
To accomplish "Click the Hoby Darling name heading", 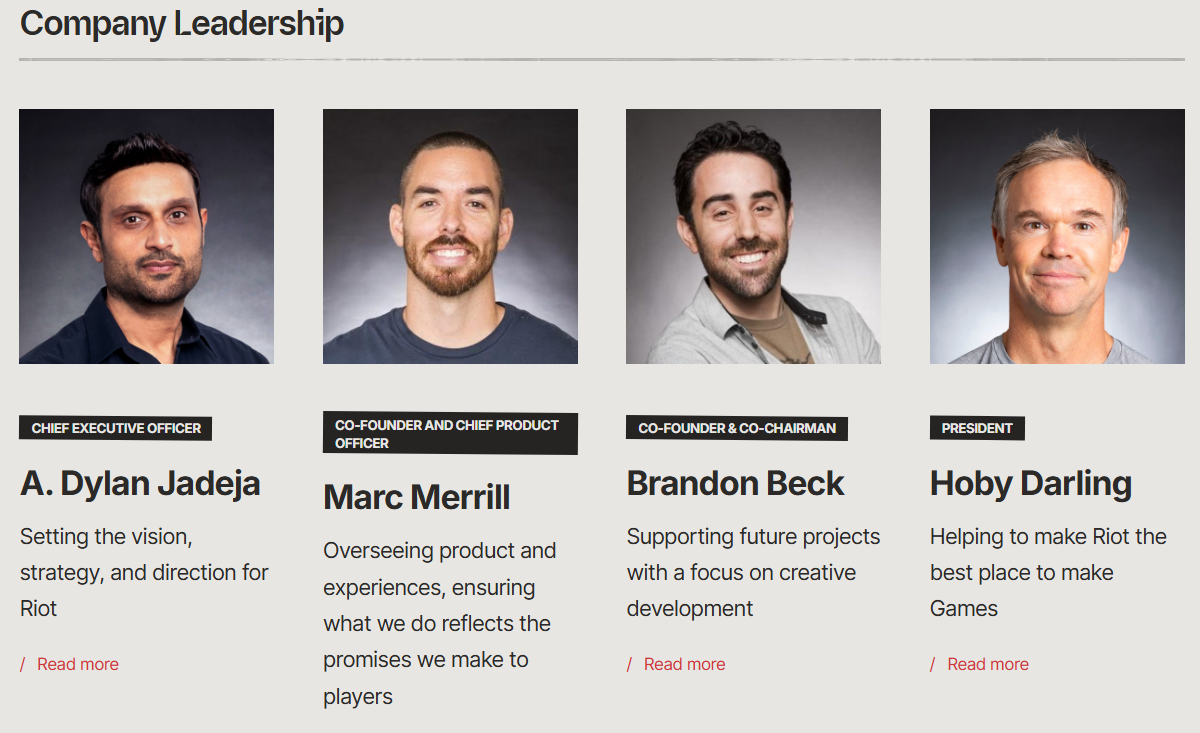I will pyautogui.click(x=1031, y=483).
